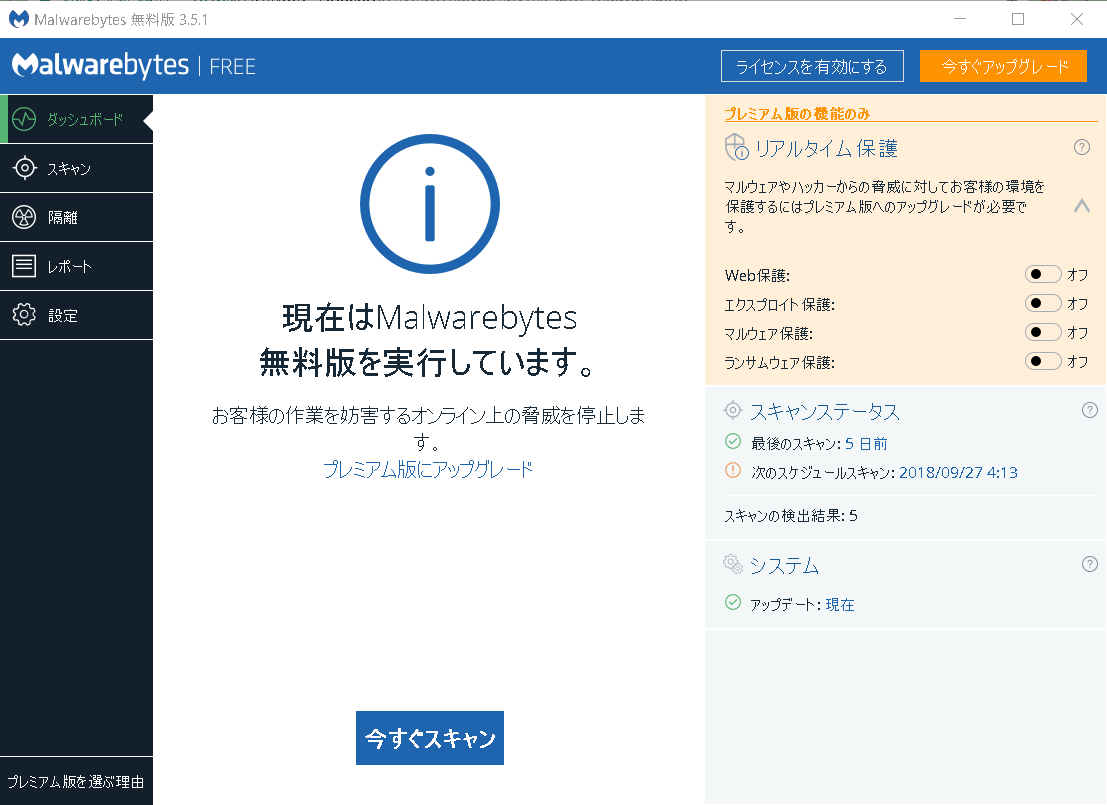Click プレミアム版にアップグレード link
The width and height of the screenshot is (1107, 805).
click(x=428, y=470)
